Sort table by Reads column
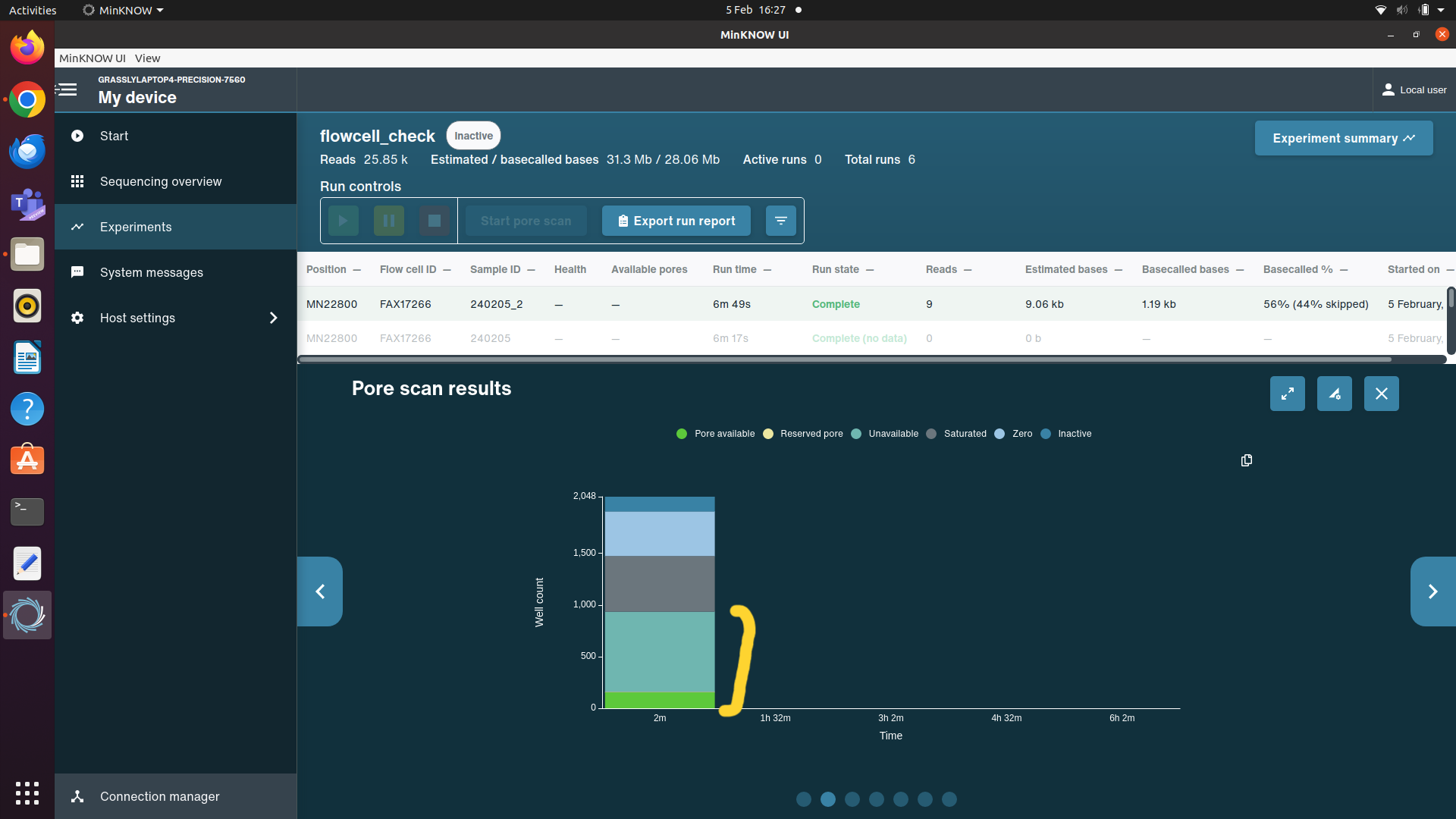Viewport: 1456px width, 819px height. tap(949, 269)
